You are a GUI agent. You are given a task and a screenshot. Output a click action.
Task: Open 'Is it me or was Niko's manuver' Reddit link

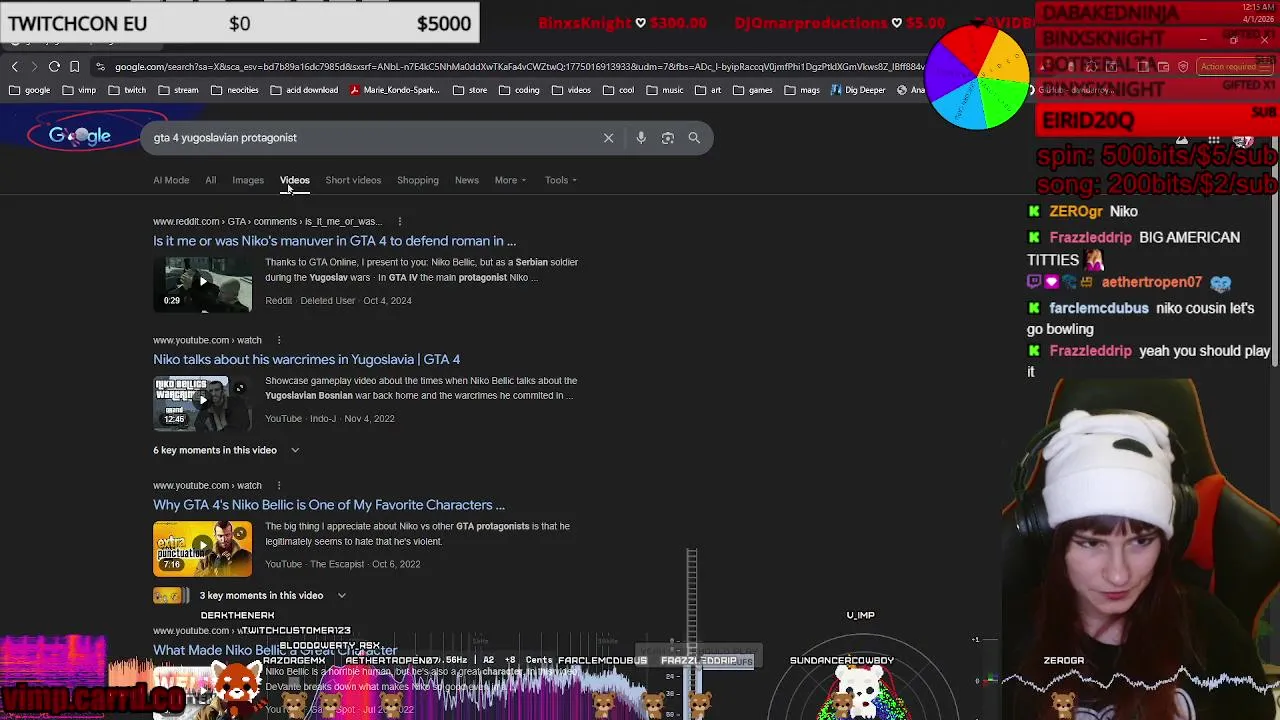point(334,241)
